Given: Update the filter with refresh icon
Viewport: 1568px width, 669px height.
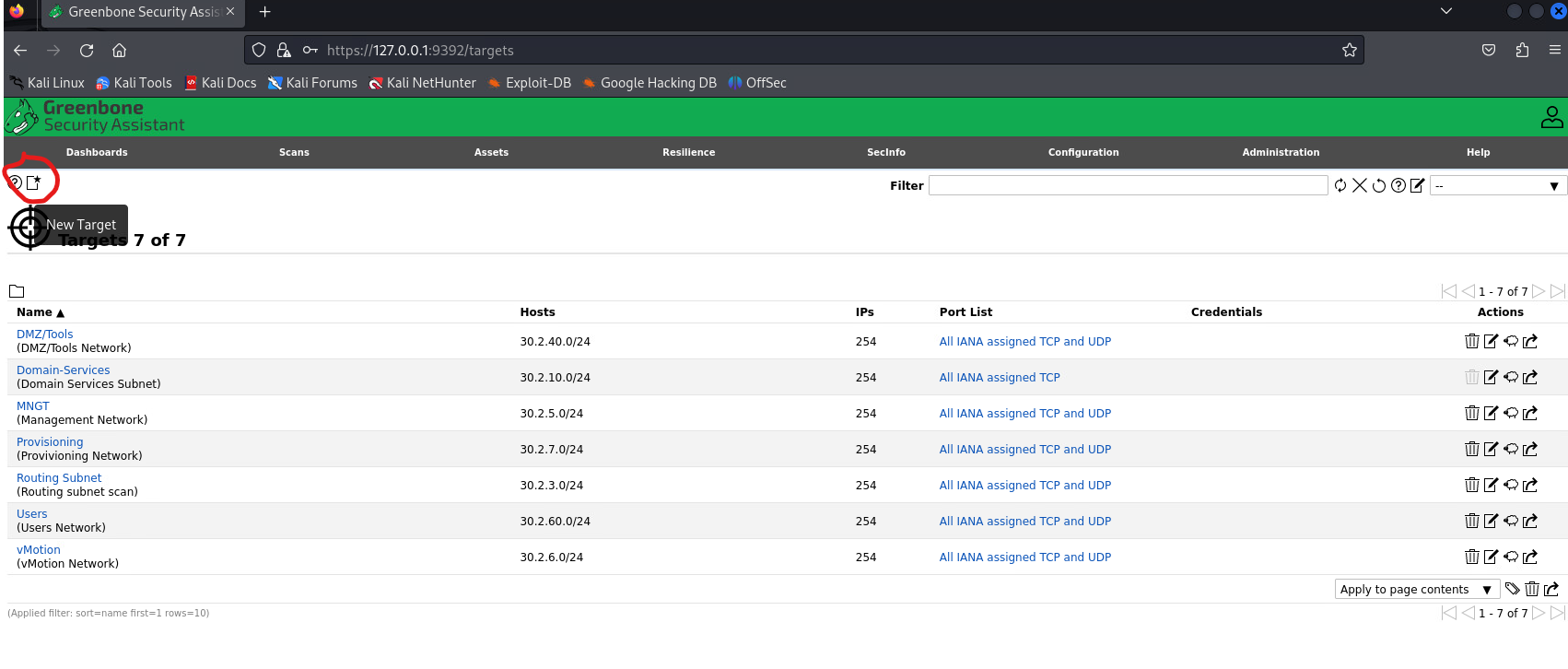Looking at the screenshot, I should tap(1340, 185).
